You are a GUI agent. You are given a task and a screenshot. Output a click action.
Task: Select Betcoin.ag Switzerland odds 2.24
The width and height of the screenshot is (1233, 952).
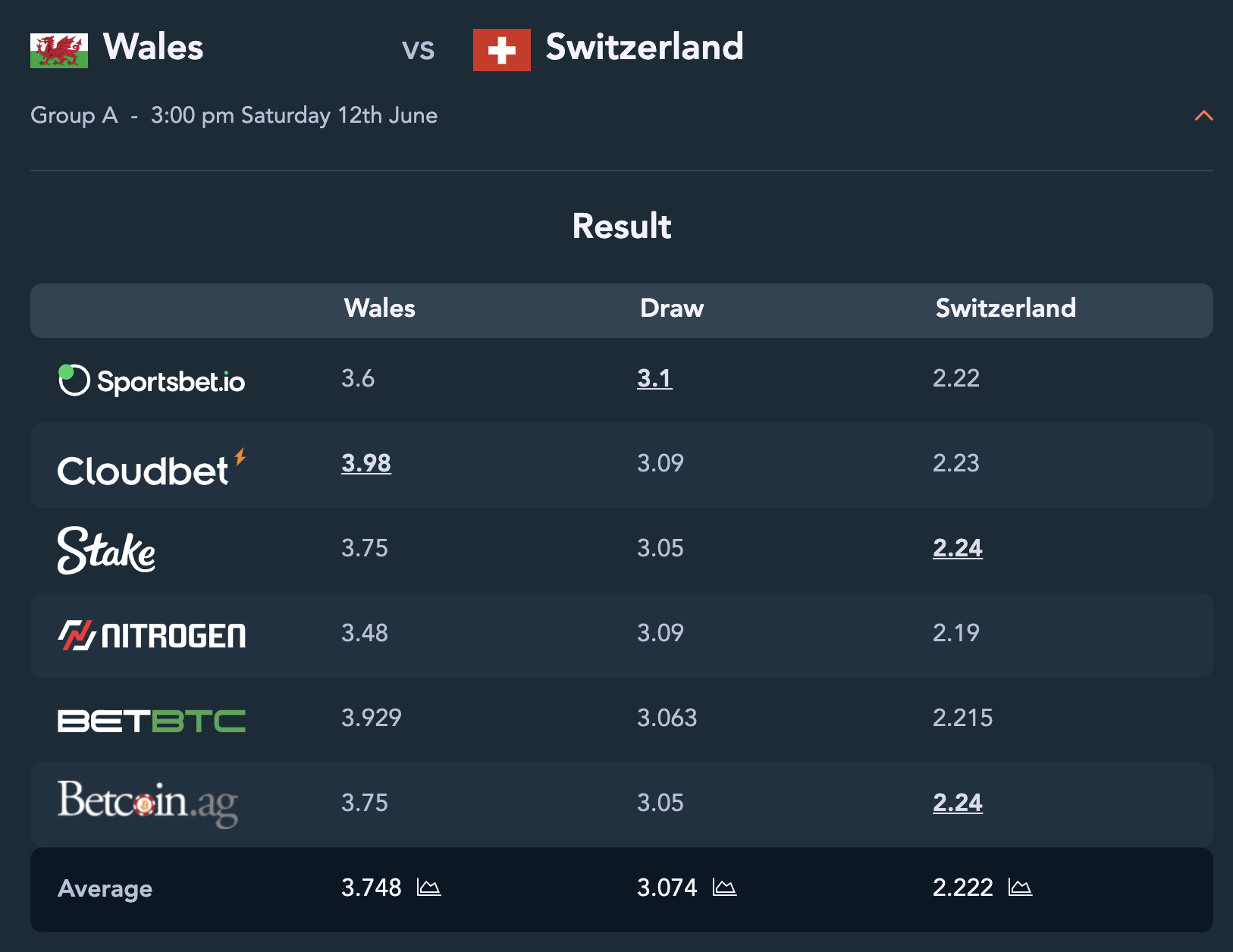[x=958, y=803]
